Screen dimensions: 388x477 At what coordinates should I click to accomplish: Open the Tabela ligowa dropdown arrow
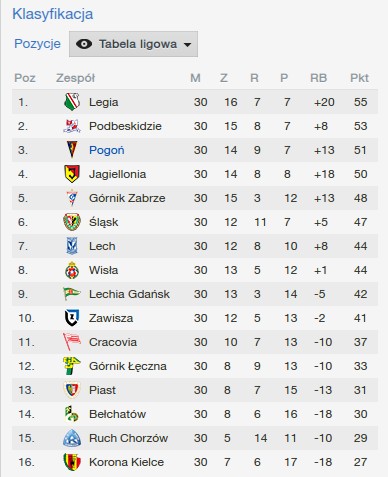click(188, 45)
